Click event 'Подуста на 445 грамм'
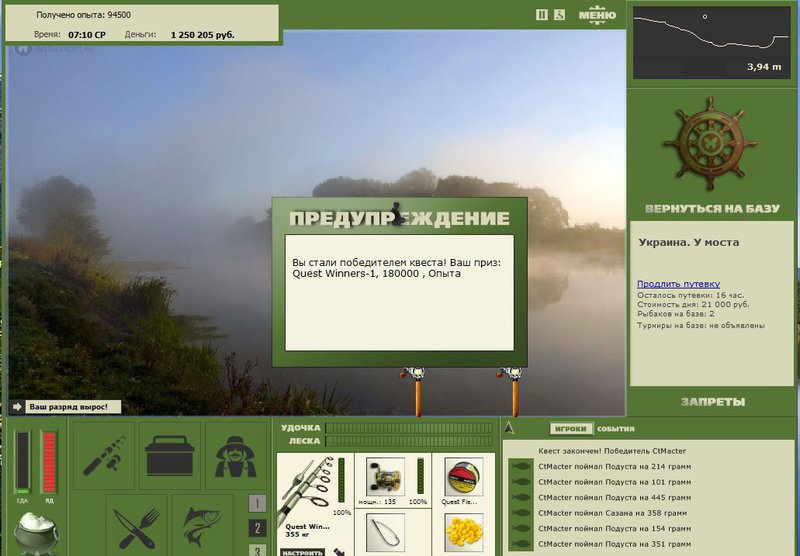 (x=614, y=497)
